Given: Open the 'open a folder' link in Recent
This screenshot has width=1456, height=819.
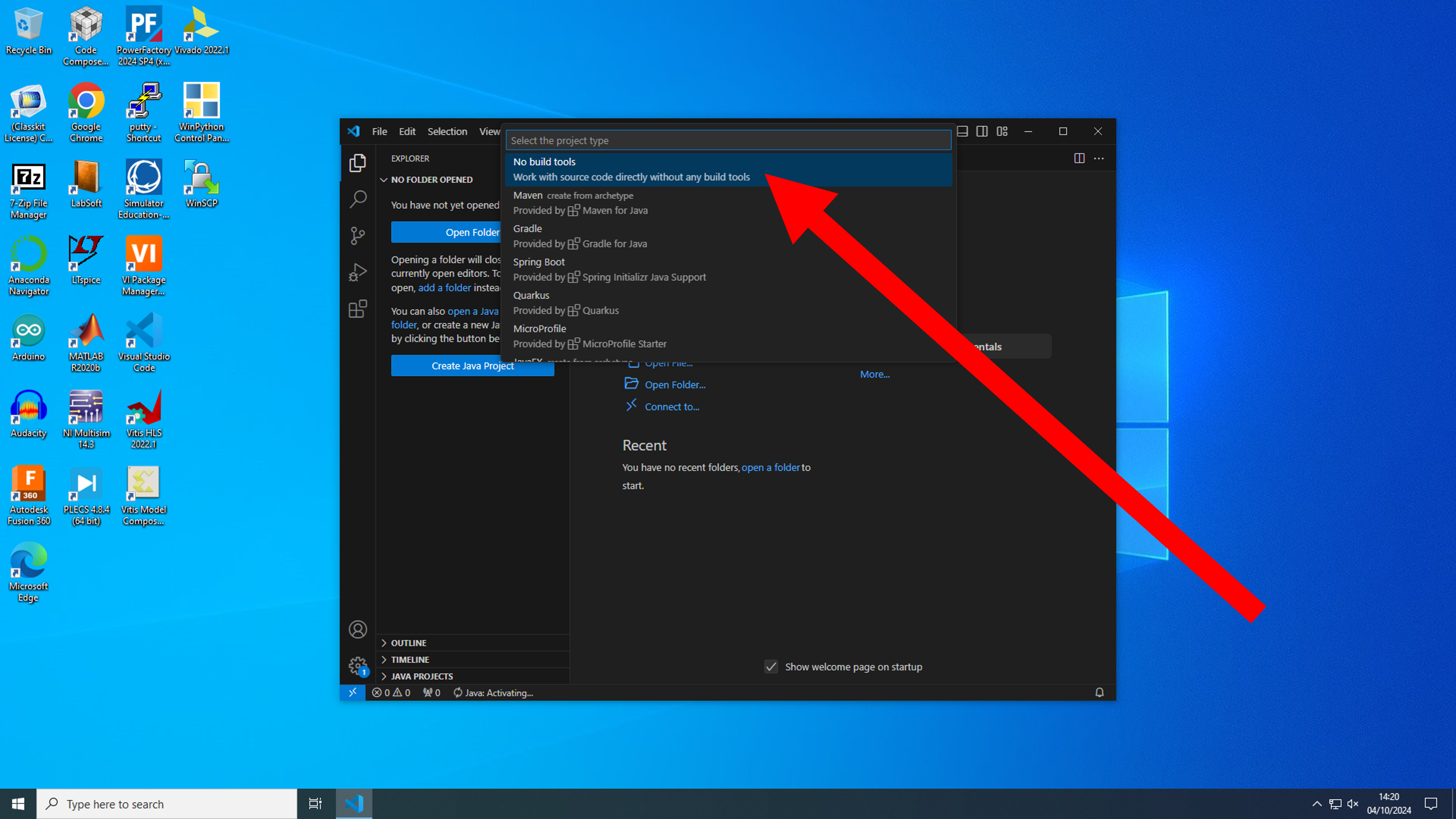Looking at the screenshot, I should (769, 467).
